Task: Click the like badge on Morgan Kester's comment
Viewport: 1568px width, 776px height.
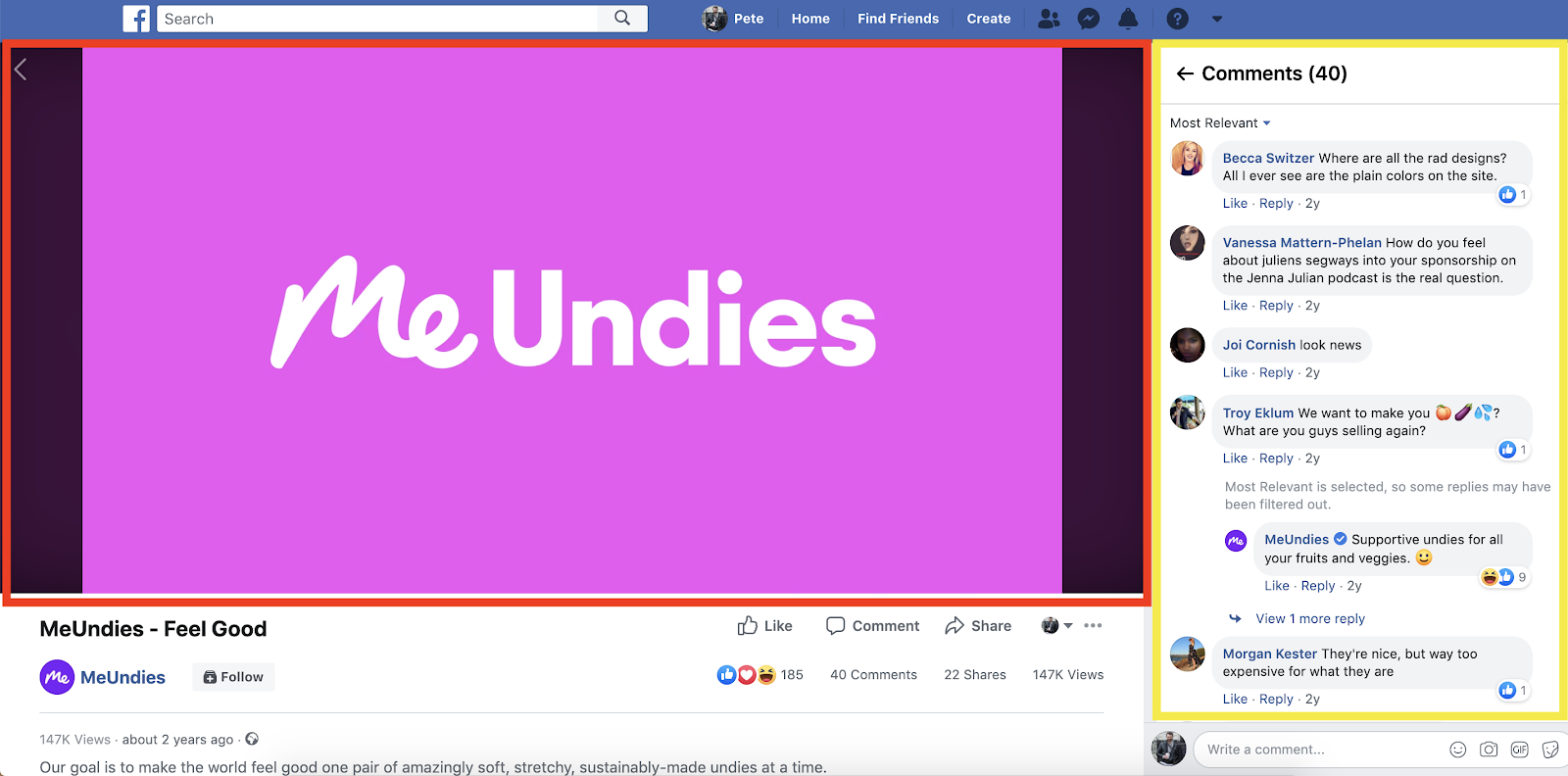Action: 1513,691
